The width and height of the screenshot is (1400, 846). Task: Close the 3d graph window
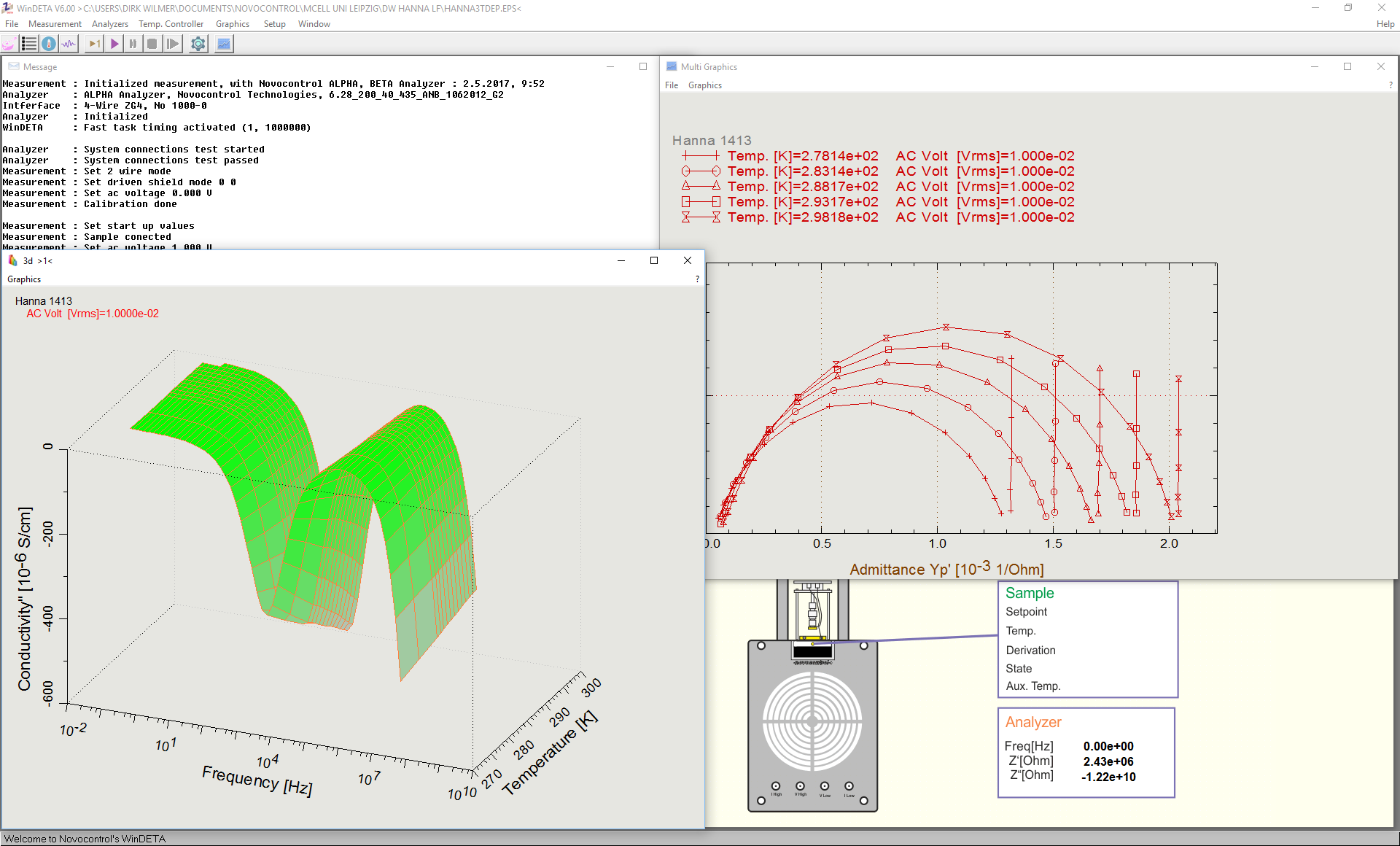point(687,260)
